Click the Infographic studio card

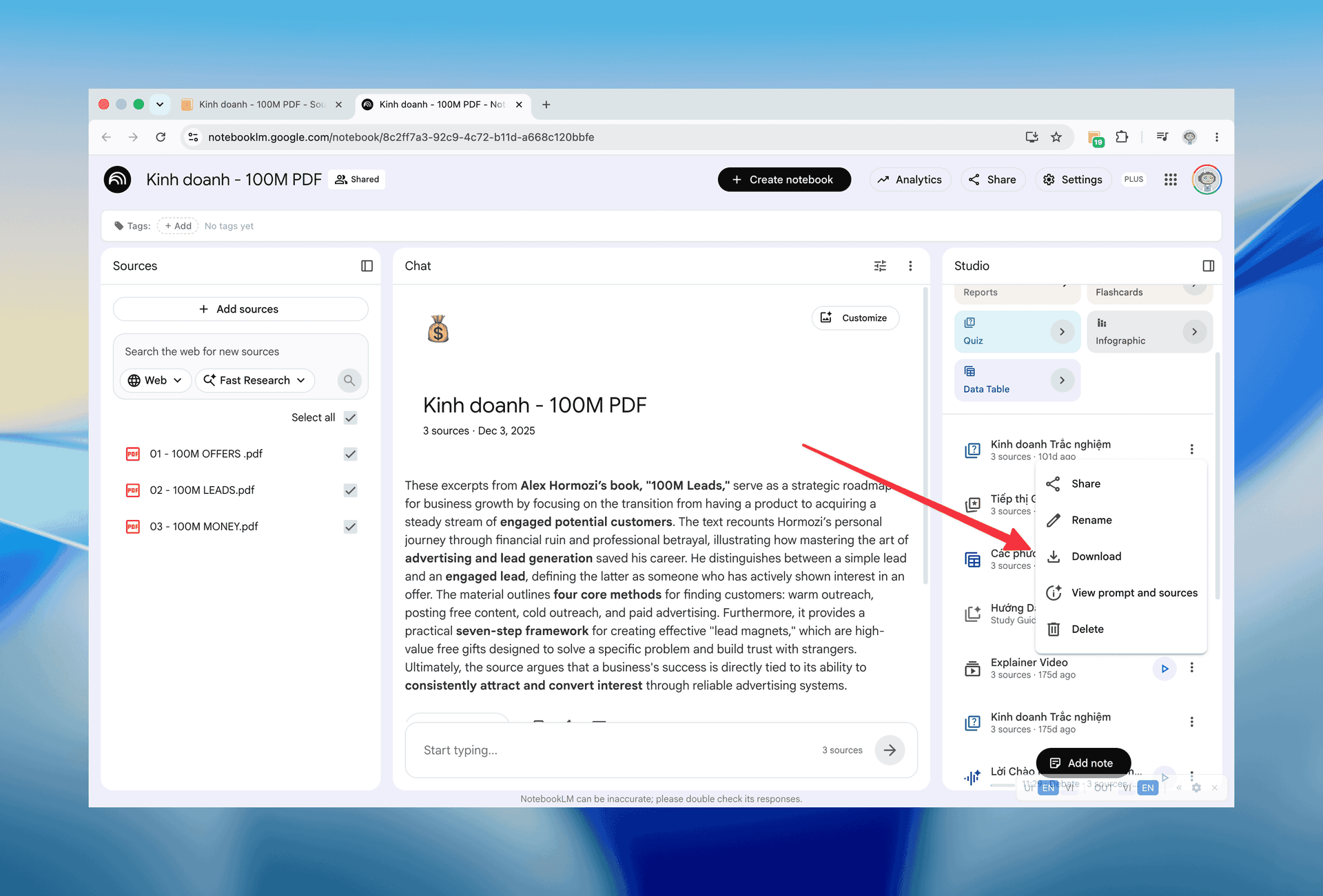pyautogui.click(x=1149, y=332)
